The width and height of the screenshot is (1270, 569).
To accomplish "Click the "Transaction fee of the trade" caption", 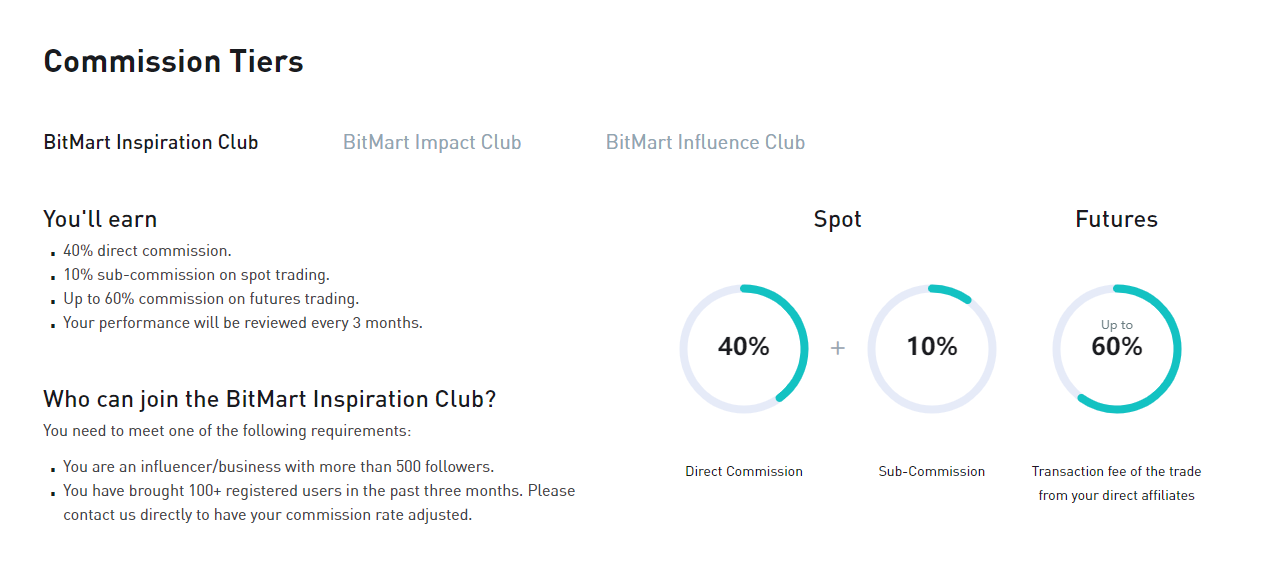I will click(x=1116, y=471).
